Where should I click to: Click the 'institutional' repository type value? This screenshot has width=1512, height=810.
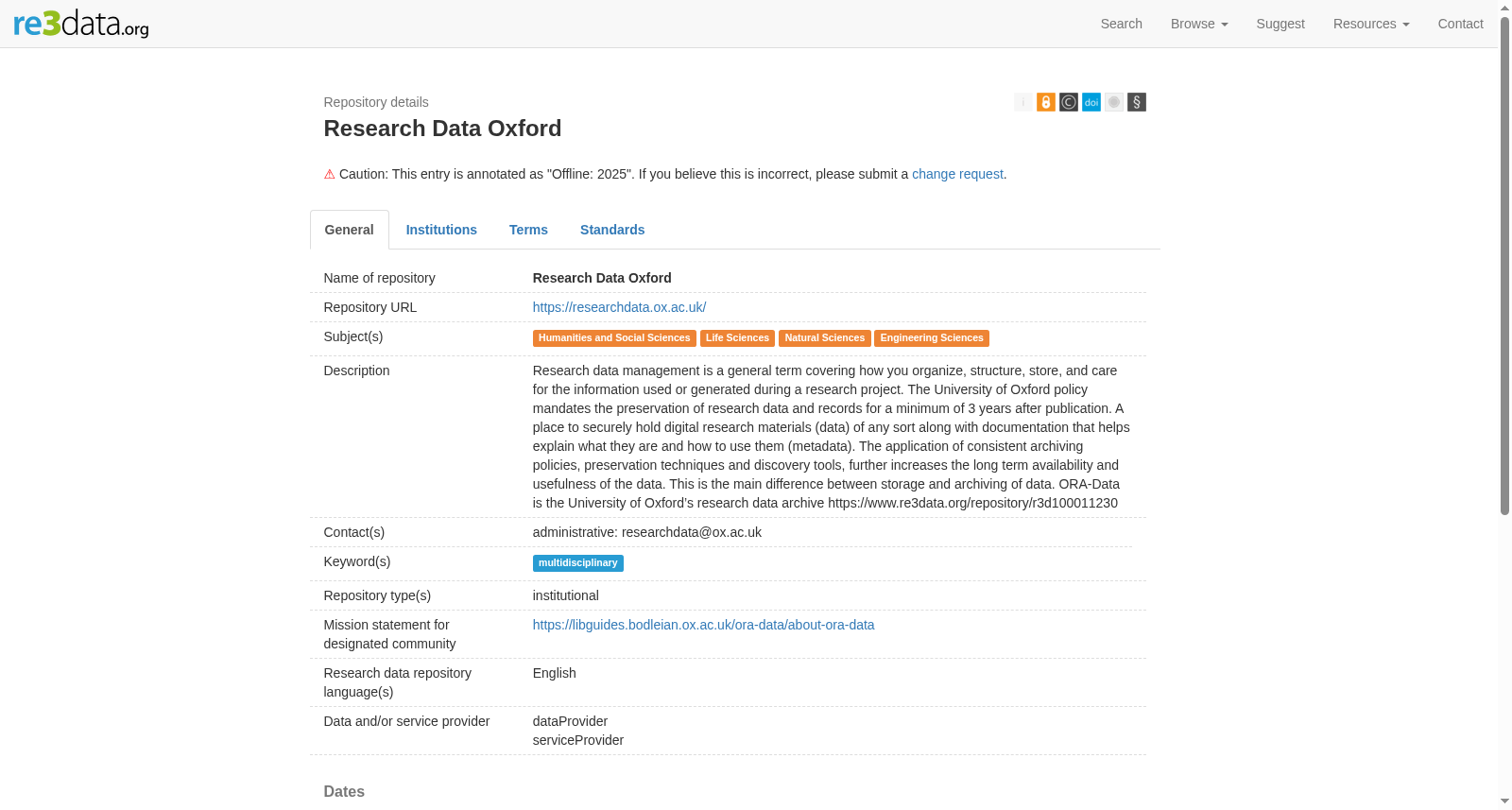(566, 595)
